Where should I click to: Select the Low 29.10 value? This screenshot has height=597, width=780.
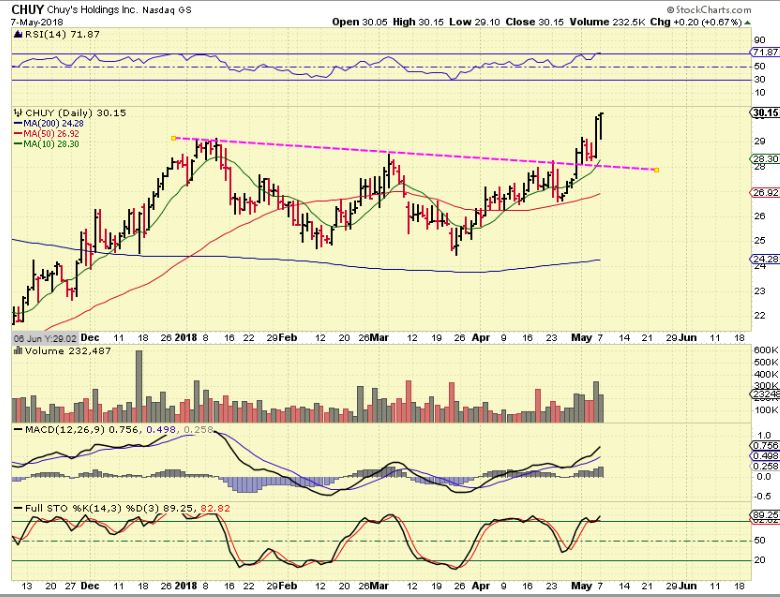click(475, 22)
